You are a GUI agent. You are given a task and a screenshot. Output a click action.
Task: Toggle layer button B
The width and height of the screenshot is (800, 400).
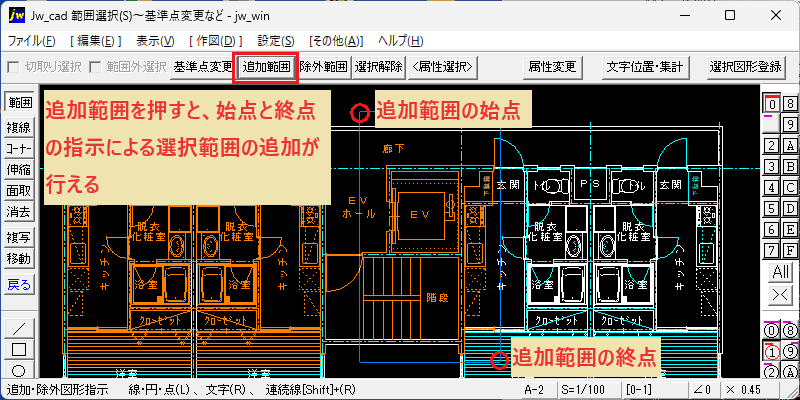tap(790, 167)
